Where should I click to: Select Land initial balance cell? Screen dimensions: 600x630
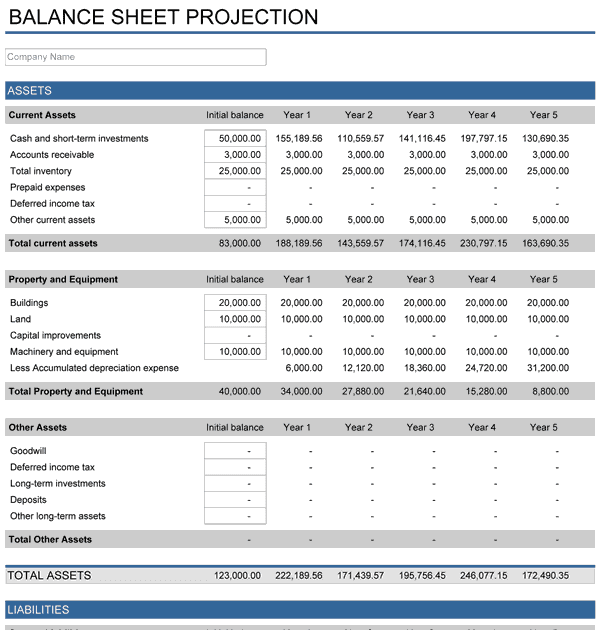(235, 319)
